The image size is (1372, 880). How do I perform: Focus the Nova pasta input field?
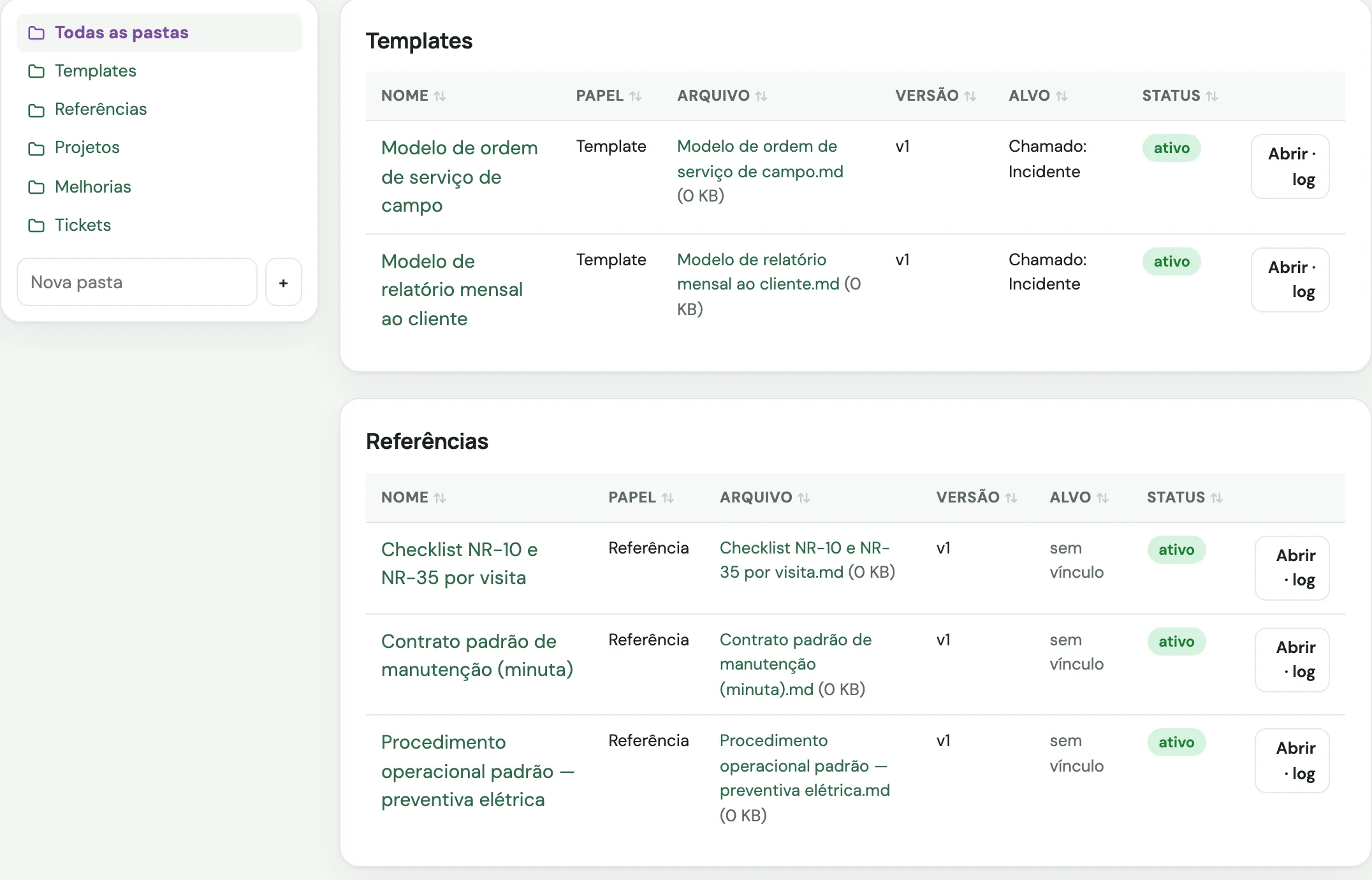tap(137, 282)
